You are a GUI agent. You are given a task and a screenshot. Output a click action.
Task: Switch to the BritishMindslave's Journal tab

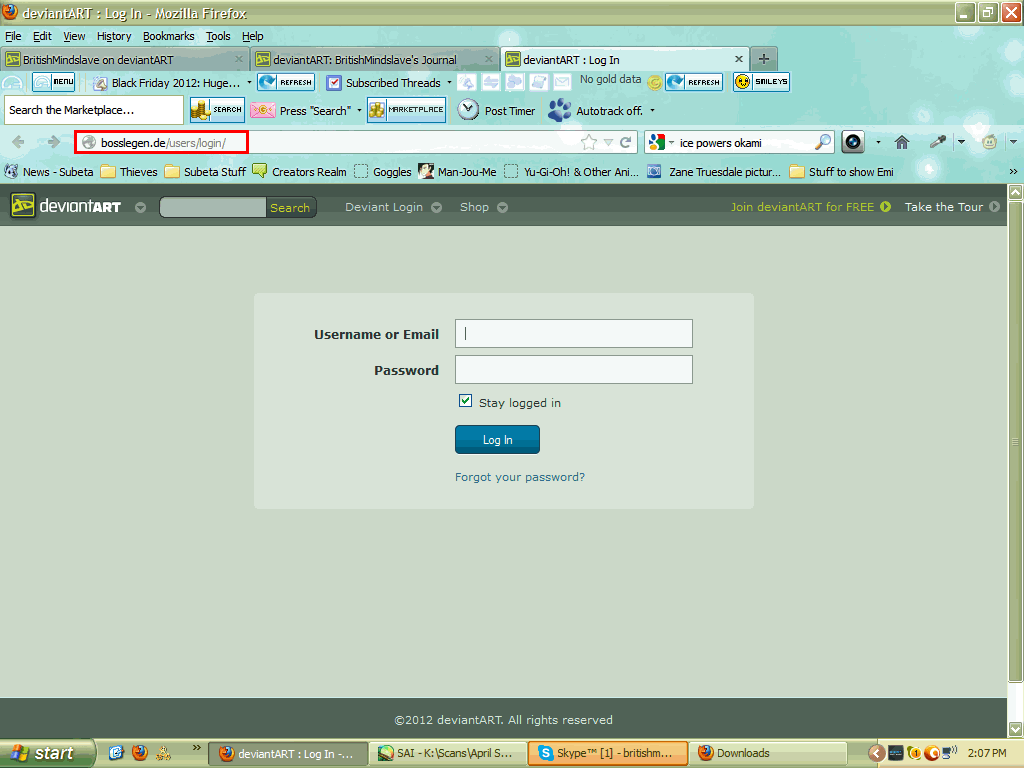click(x=375, y=59)
